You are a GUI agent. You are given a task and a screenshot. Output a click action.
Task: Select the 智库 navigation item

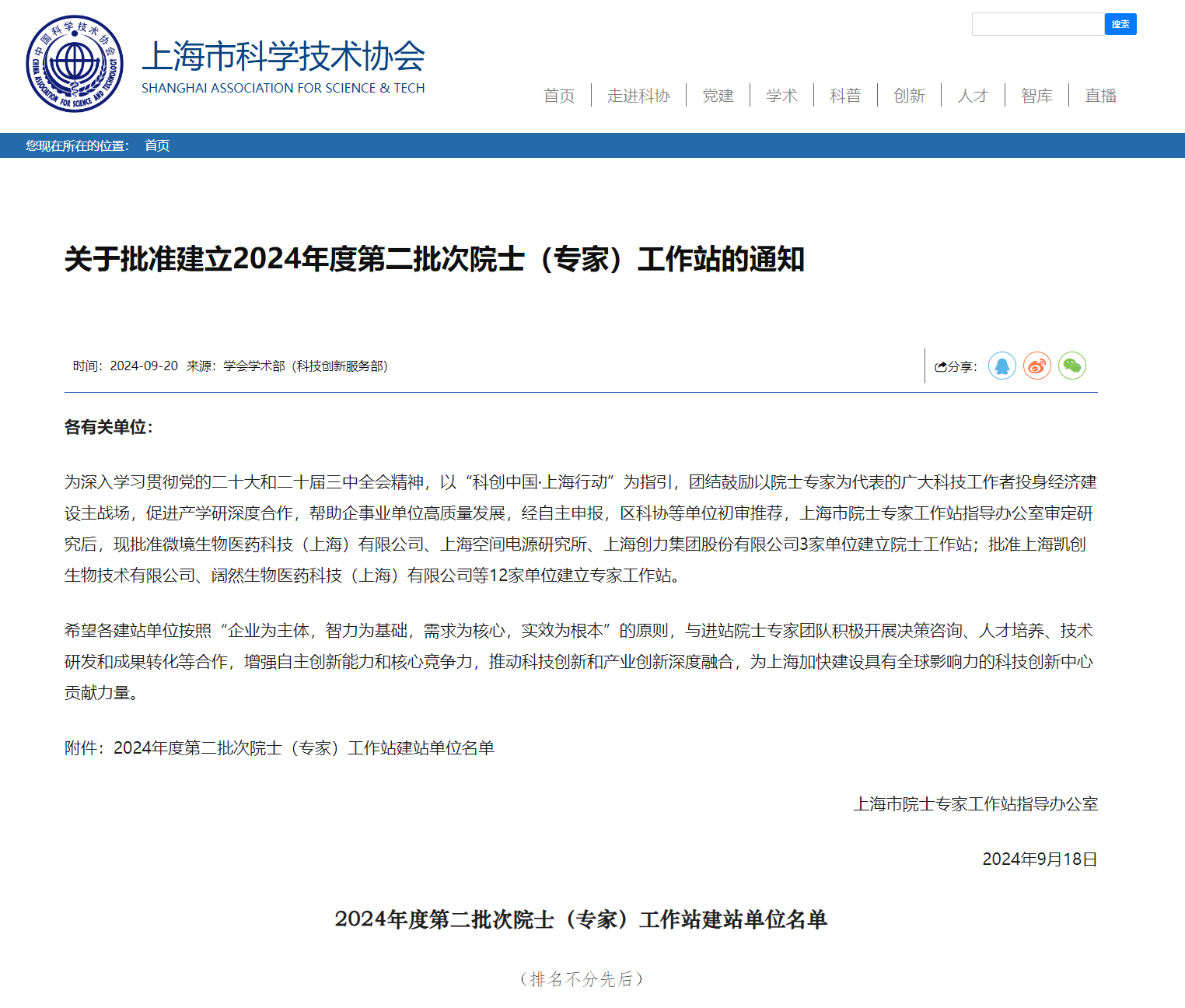(x=1036, y=96)
